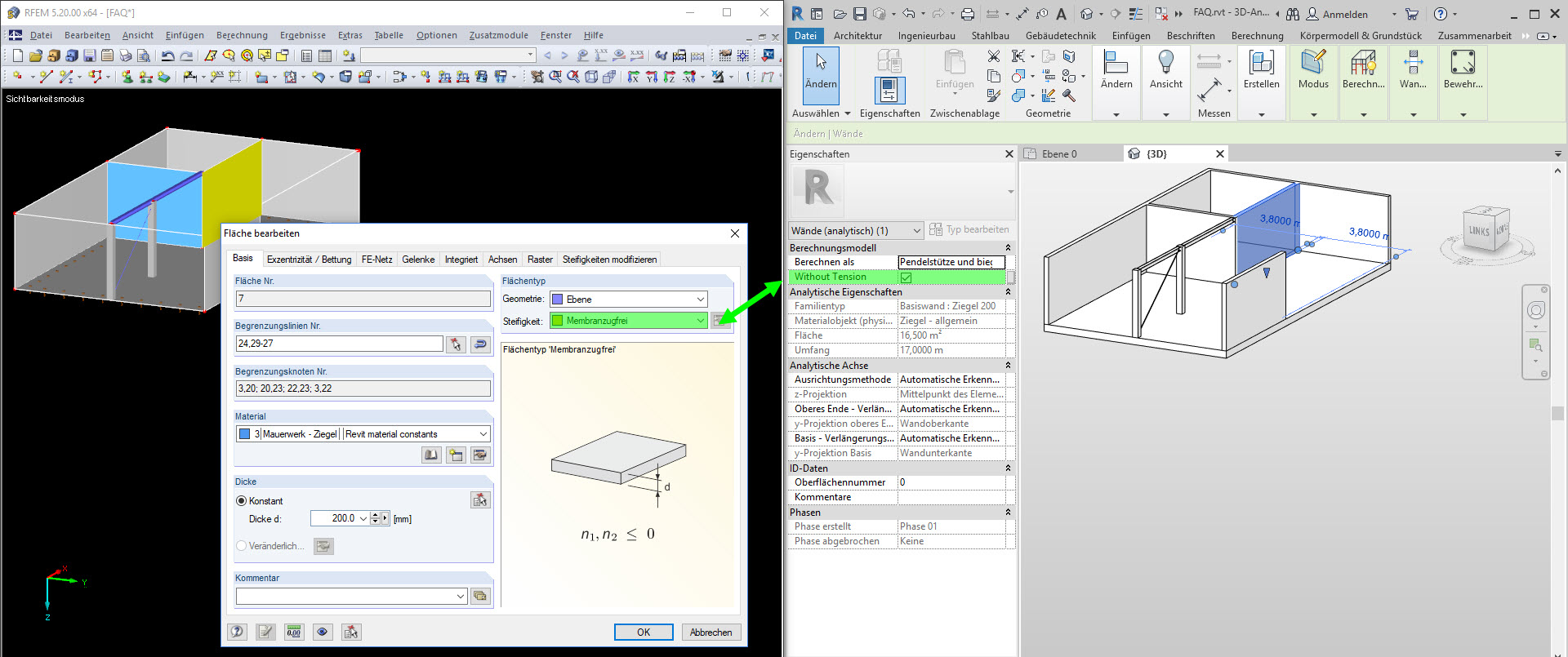Click the open folder icon in the RFEM toolbar
Viewport: 1568px width, 657px height.
(x=35, y=55)
